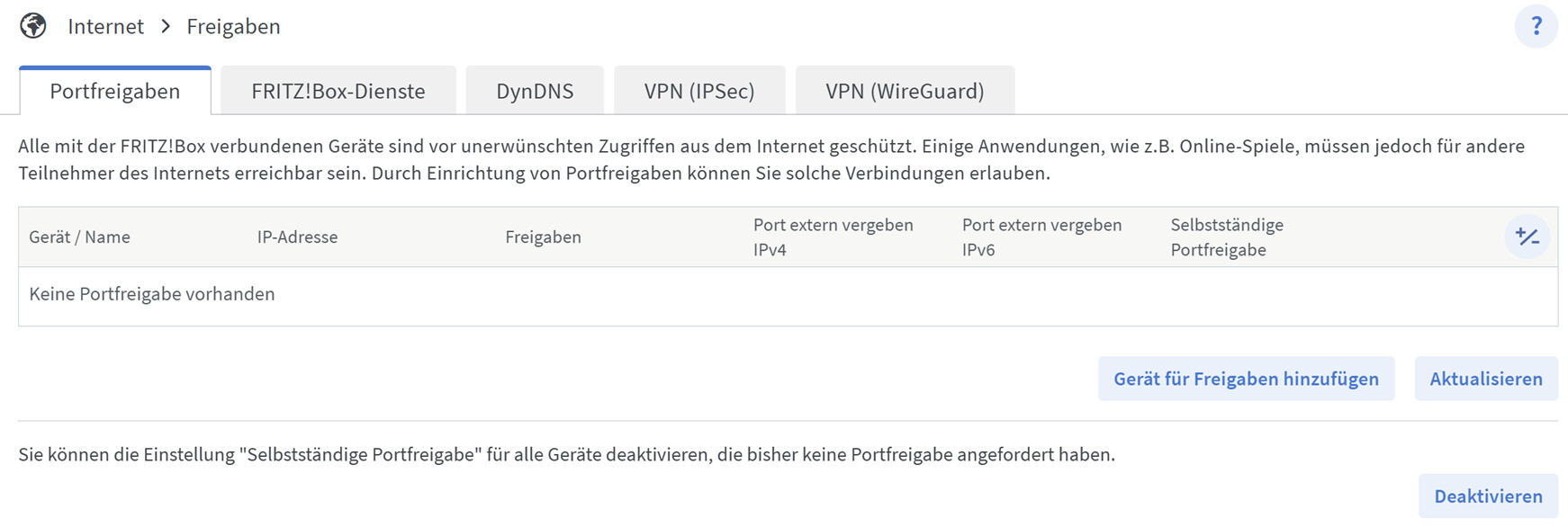1568x527 pixels.
Task: Go to Internet in the breadcrumb
Action: 105,27
